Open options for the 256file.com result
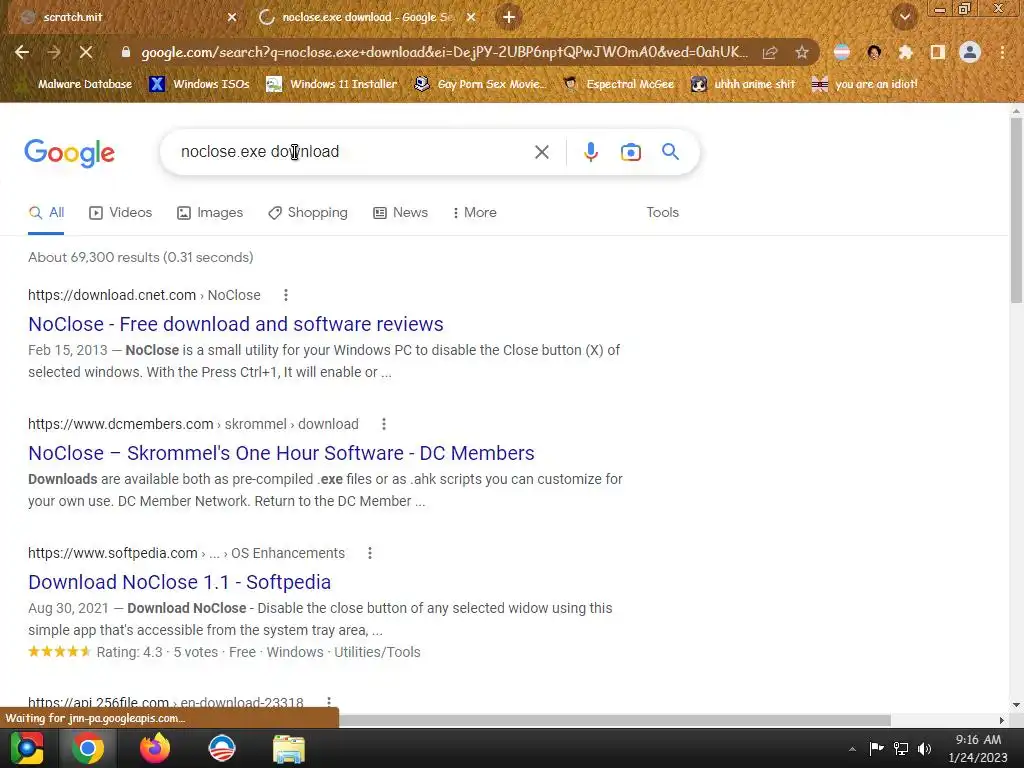 click(x=328, y=701)
